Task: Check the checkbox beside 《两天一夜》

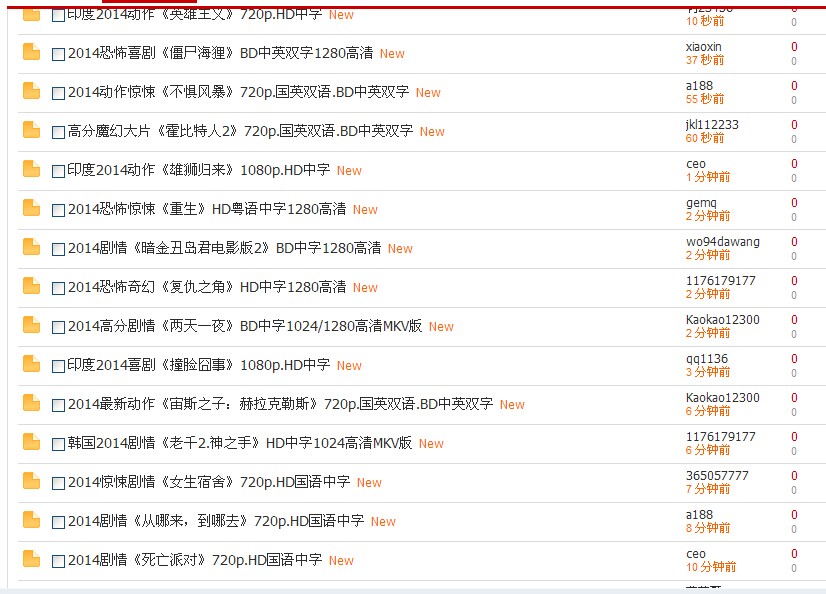Action: [x=58, y=327]
